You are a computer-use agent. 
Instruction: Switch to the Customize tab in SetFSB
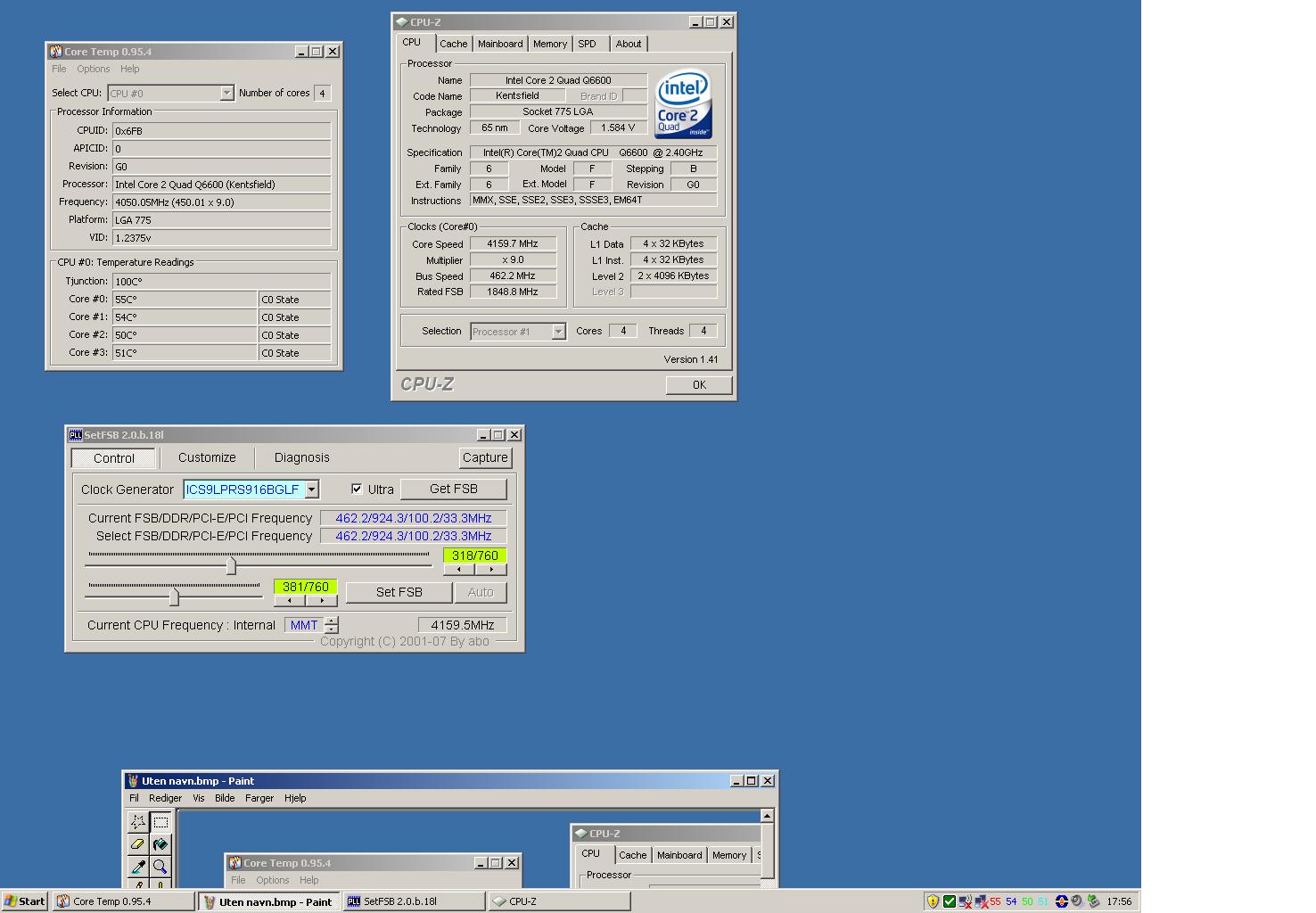207,457
